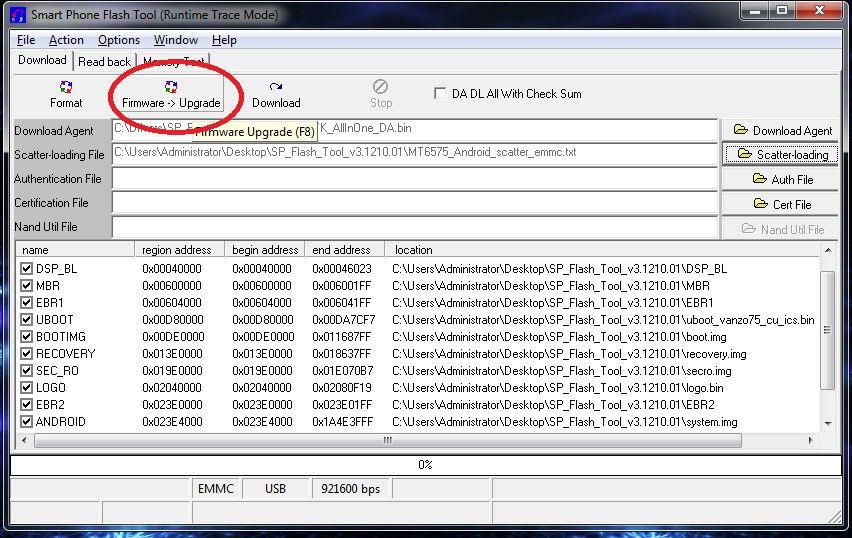The width and height of the screenshot is (852, 538).
Task: Uncheck the ANDROID partition checkbox
Action: coord(26,422)
